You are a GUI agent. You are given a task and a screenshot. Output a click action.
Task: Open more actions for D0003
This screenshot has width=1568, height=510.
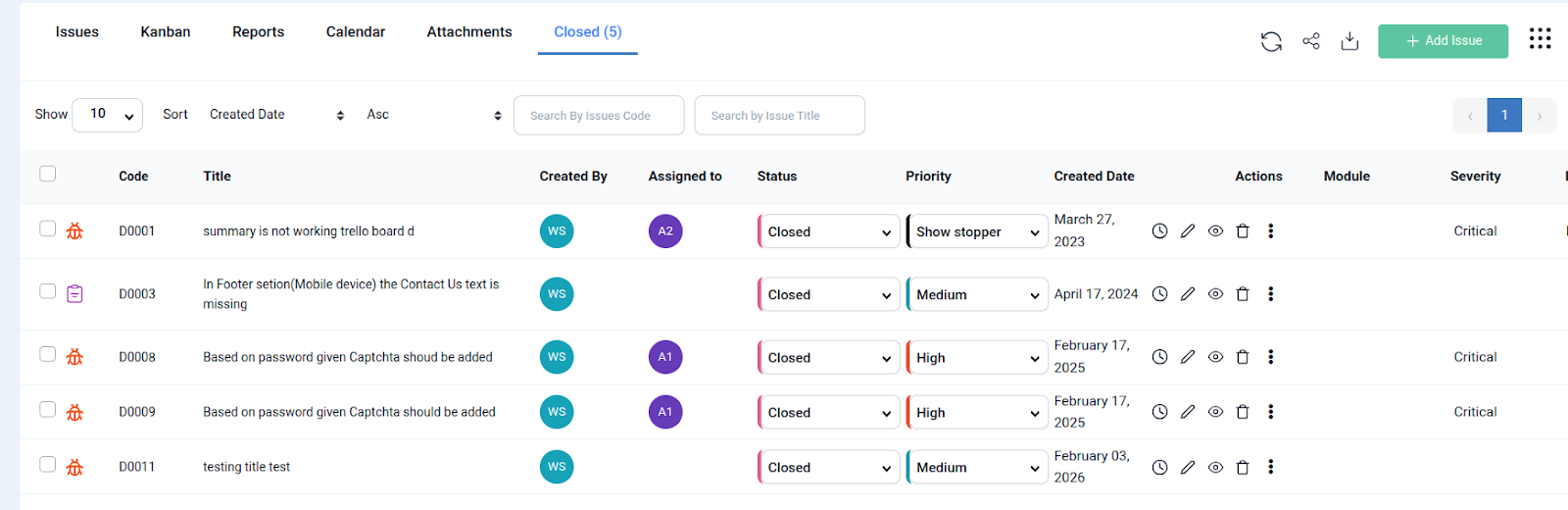pos(1271,294)
